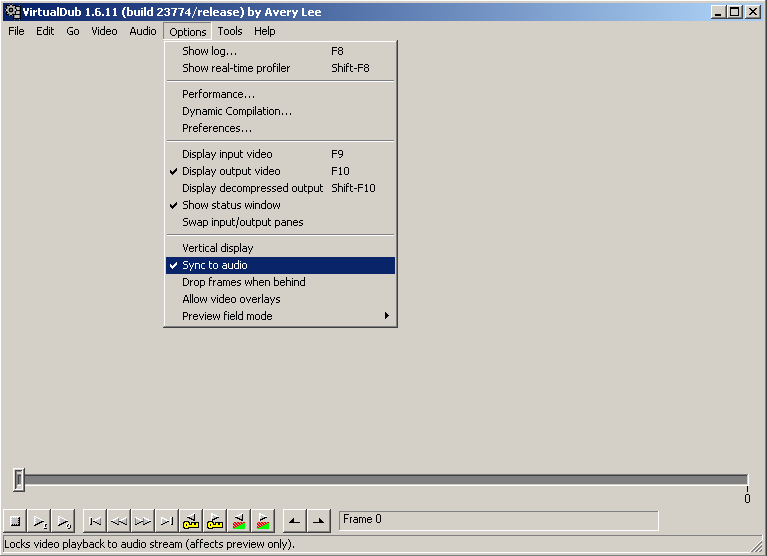Open the Help menu
This screenshot has width=767, height=556.
click(265, 31)
